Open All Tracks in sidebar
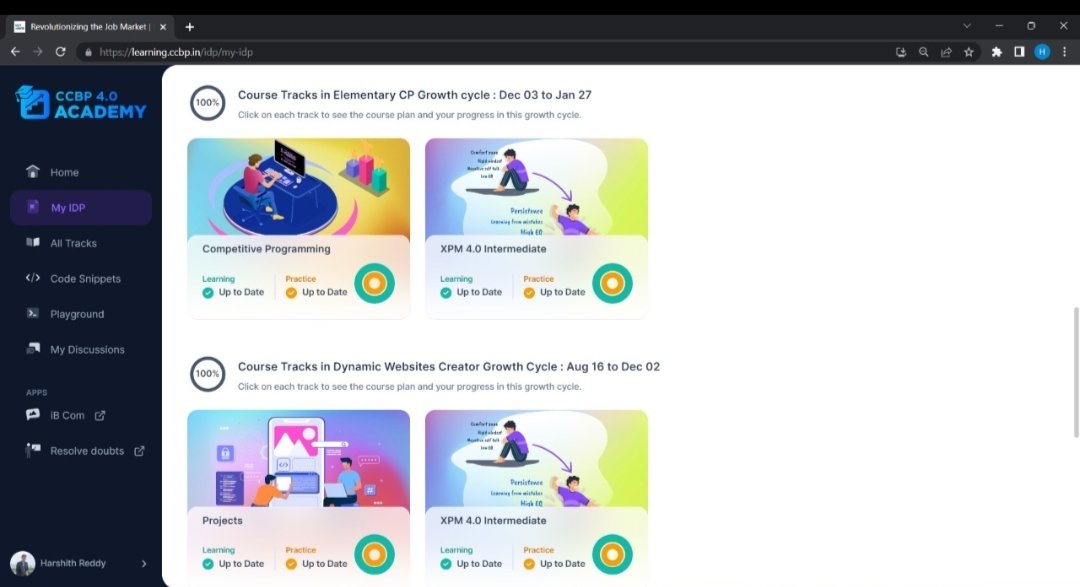Screen dimensions: 1080x587 pos(81,243)
